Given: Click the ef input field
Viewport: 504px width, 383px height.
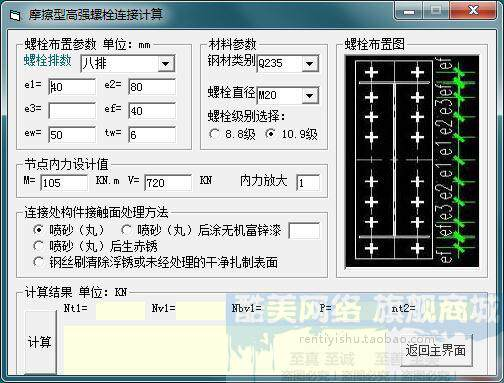Looking at the screenshot, I should 152,111.
